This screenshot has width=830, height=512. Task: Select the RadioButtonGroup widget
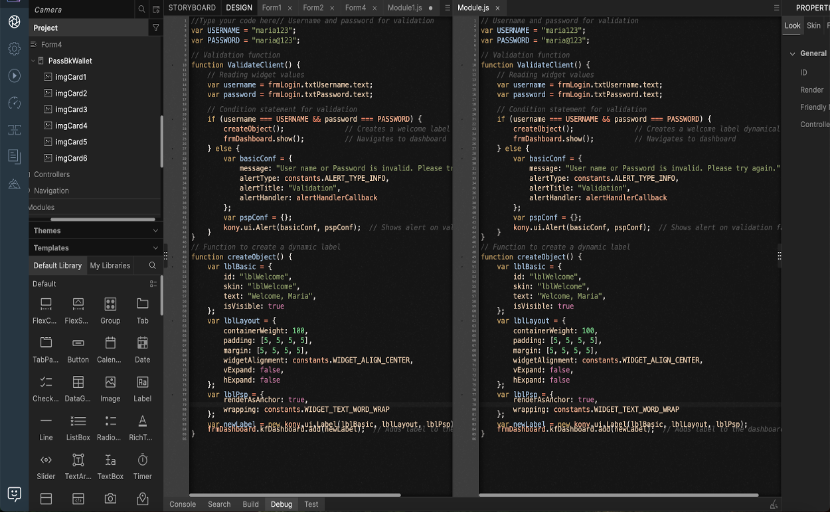pyautogui.click(x=111, y=421)
